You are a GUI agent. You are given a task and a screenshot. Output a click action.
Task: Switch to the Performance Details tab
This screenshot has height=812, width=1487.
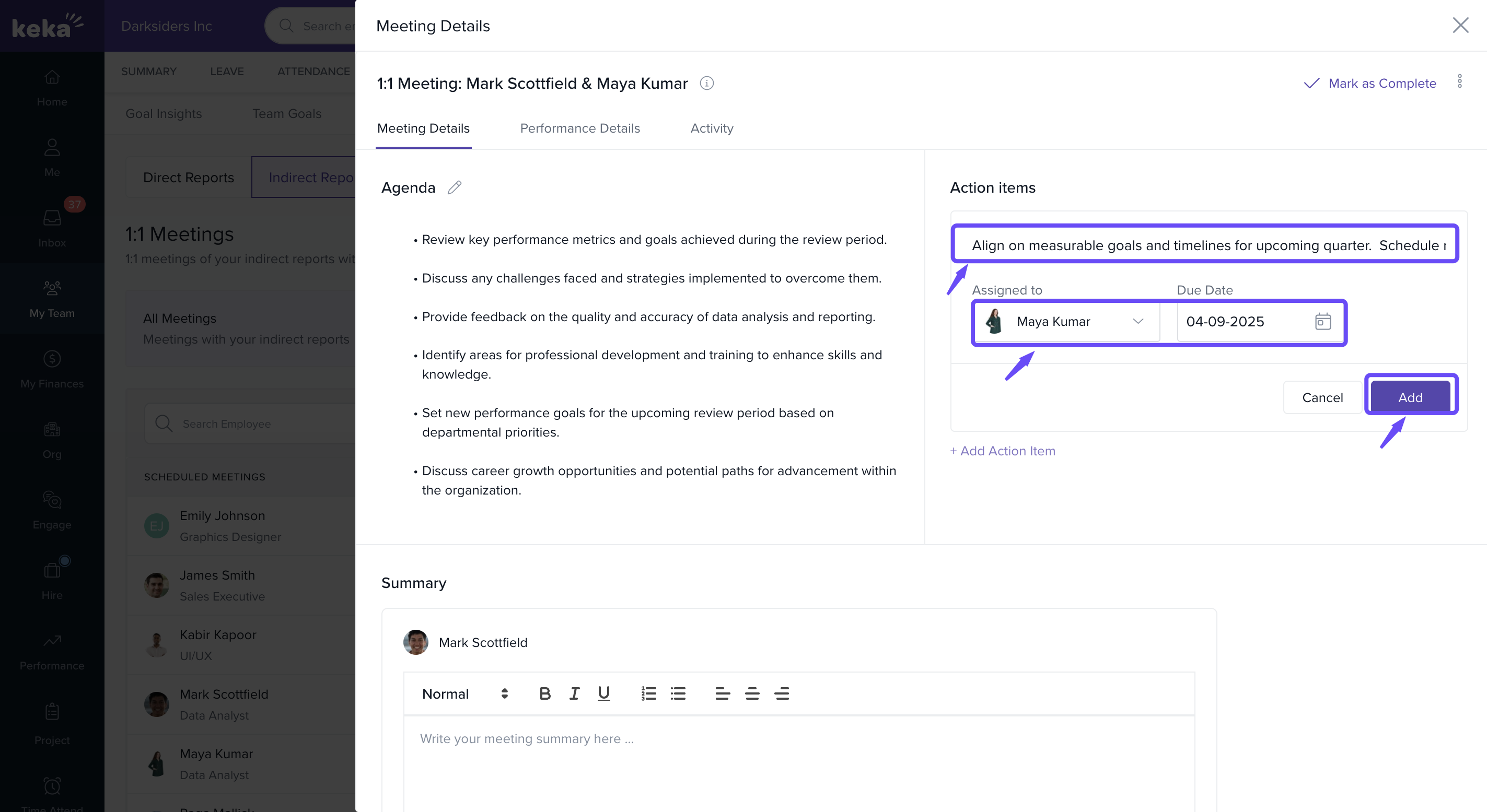click(579, 128)
